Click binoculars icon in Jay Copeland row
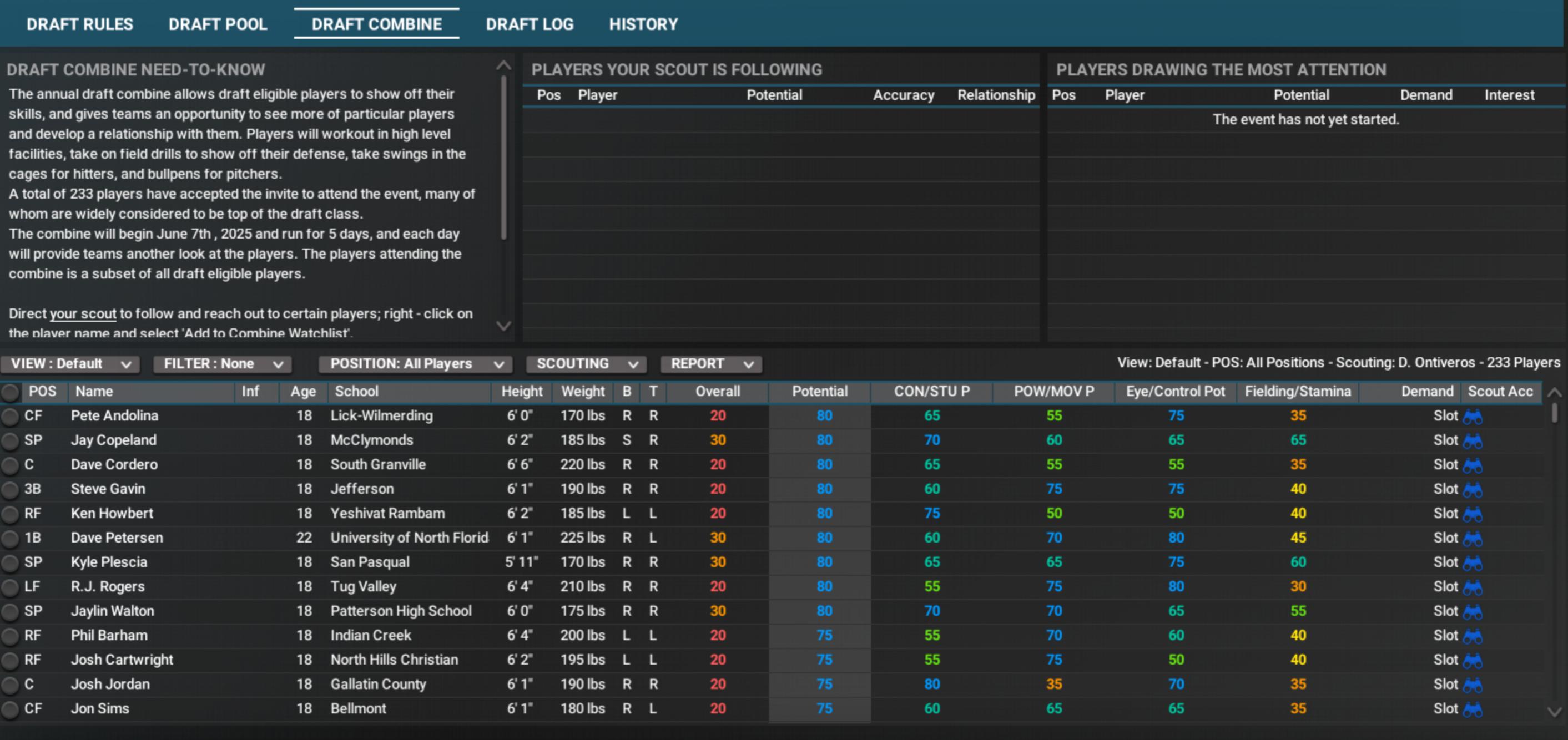The width and height of the screenshot is (1568, 740). click(x=1472, y=441)
